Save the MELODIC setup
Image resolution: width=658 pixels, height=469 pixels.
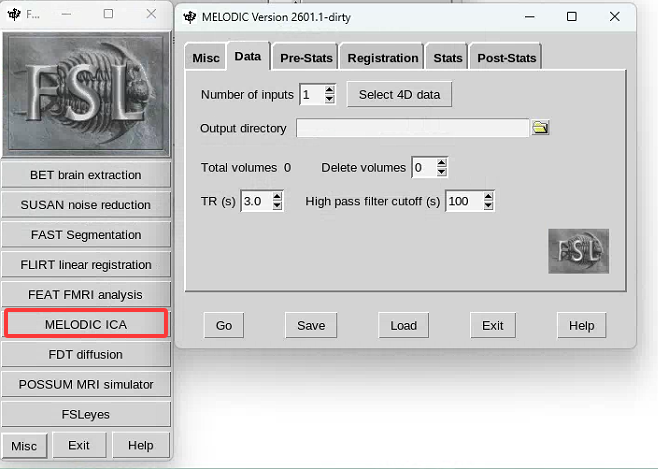tap(311, 325)
